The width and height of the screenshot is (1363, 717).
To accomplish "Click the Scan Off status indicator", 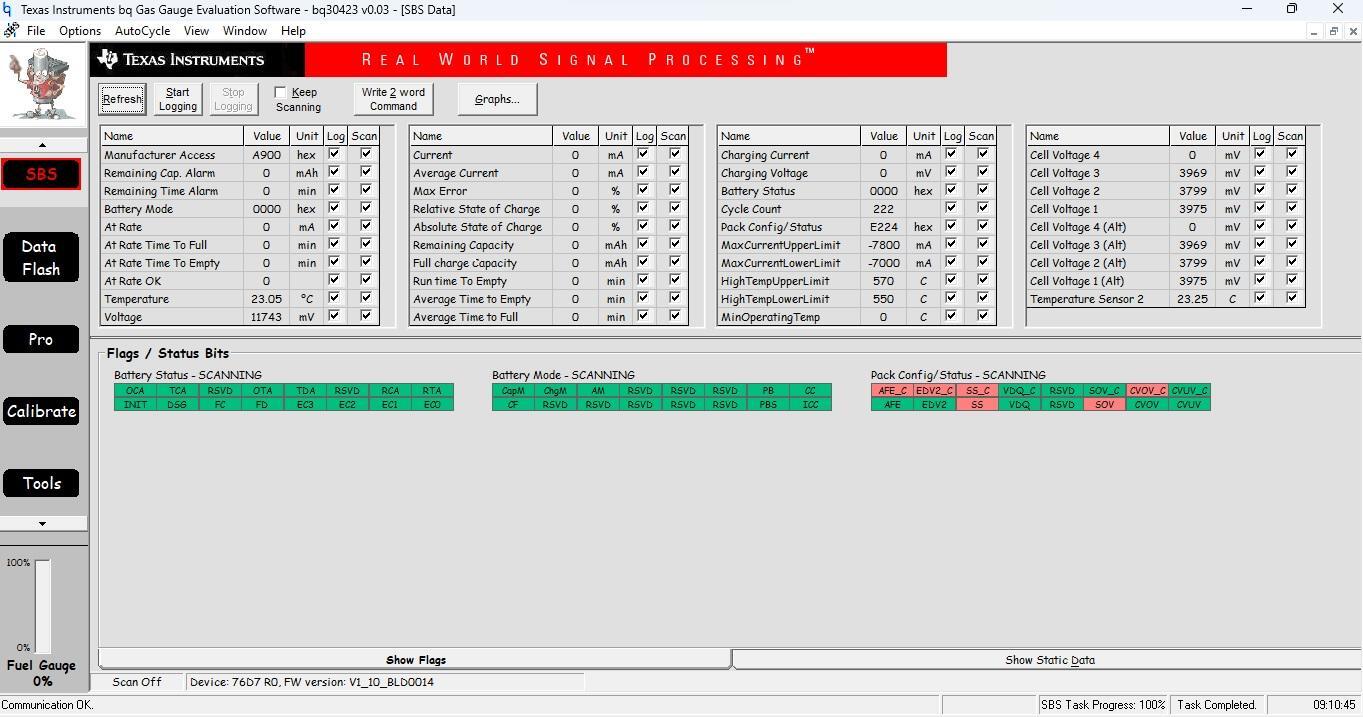I will point(137,682).
